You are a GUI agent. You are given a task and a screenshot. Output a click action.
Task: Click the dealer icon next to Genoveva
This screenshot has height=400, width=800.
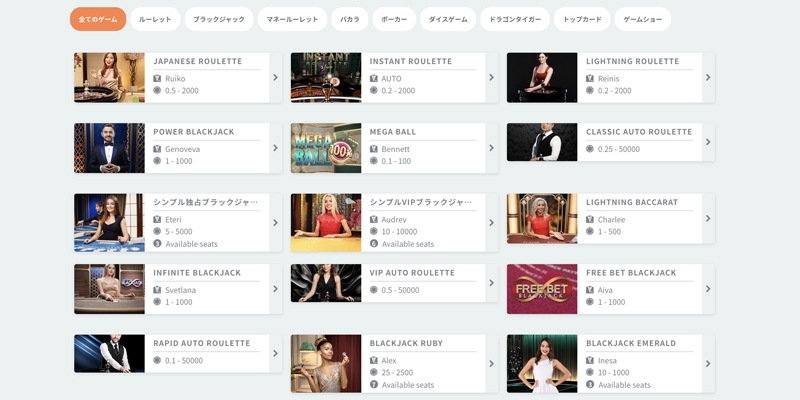pyautogui.click(x=157, y=149)
